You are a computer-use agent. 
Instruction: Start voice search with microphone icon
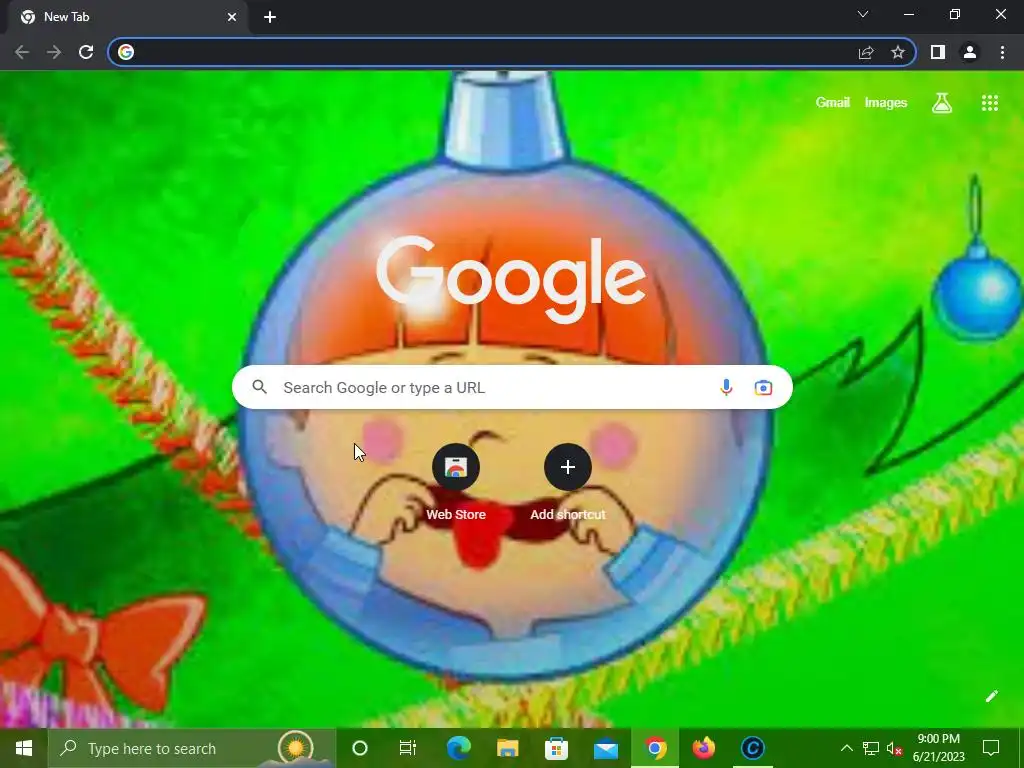[x=726, y=388]
